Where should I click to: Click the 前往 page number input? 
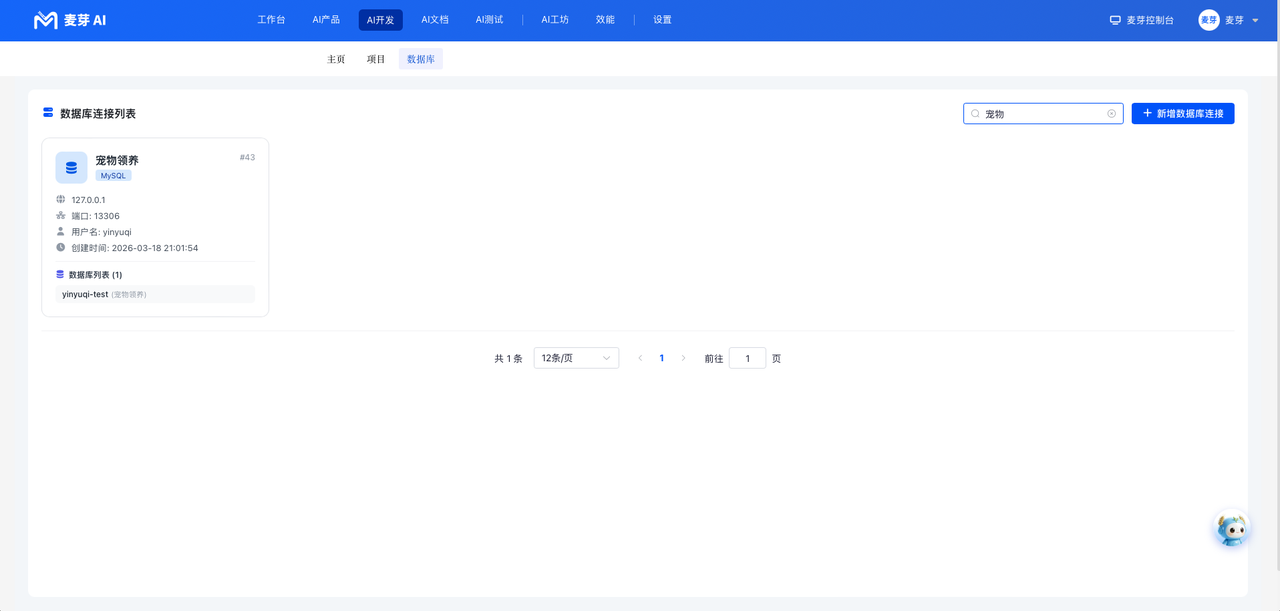(747, 358)
